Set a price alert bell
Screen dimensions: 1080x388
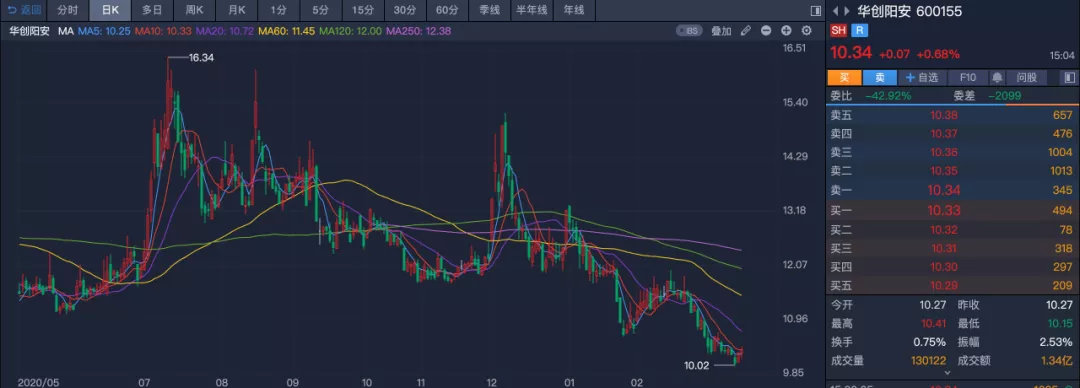click(997, 77)
